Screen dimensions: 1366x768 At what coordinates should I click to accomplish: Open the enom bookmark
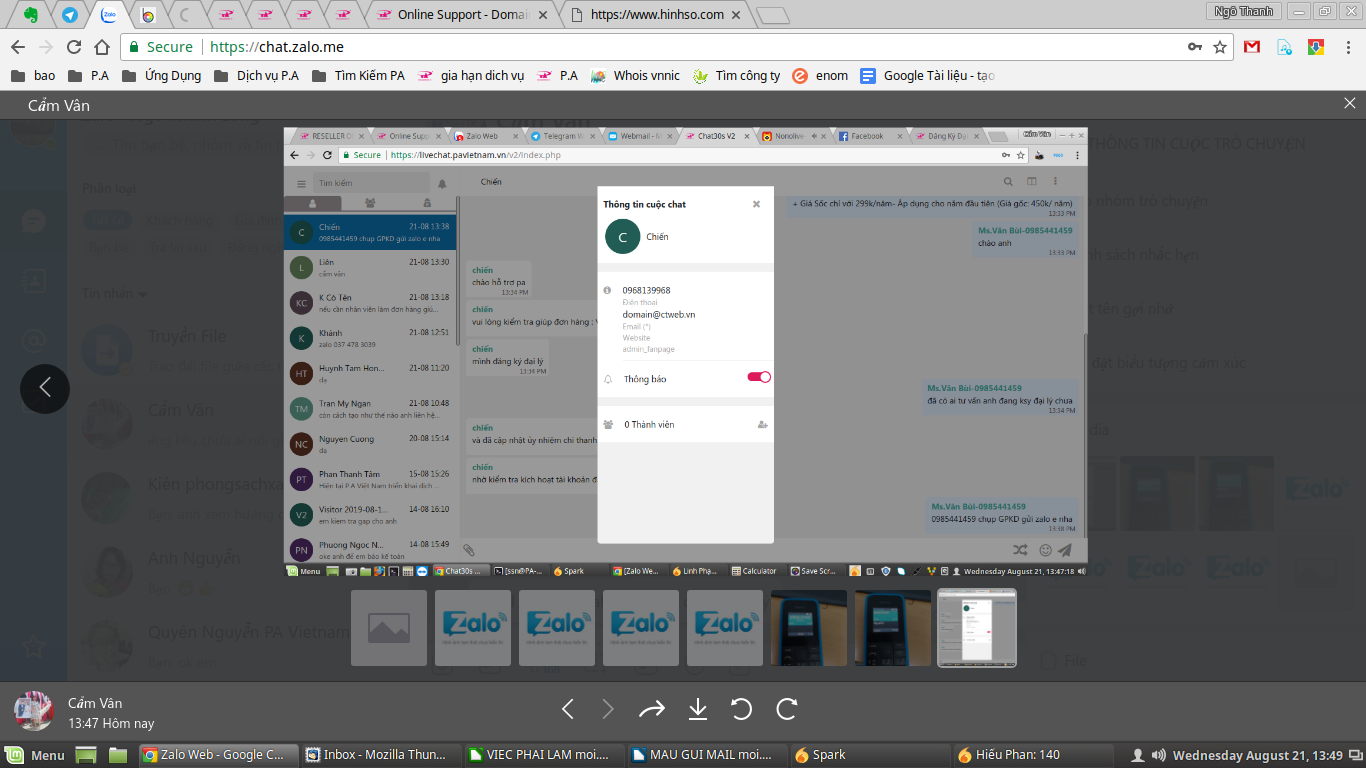pos(820,75)
